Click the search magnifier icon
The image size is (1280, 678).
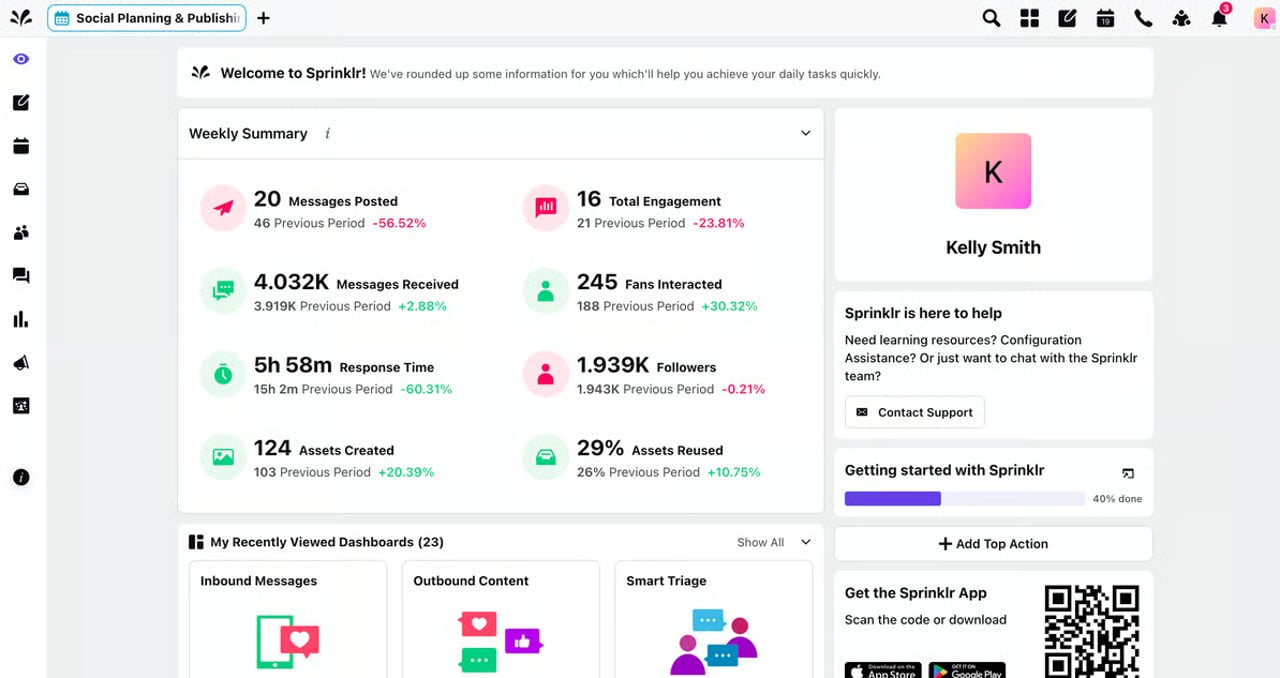pos(991,18)
